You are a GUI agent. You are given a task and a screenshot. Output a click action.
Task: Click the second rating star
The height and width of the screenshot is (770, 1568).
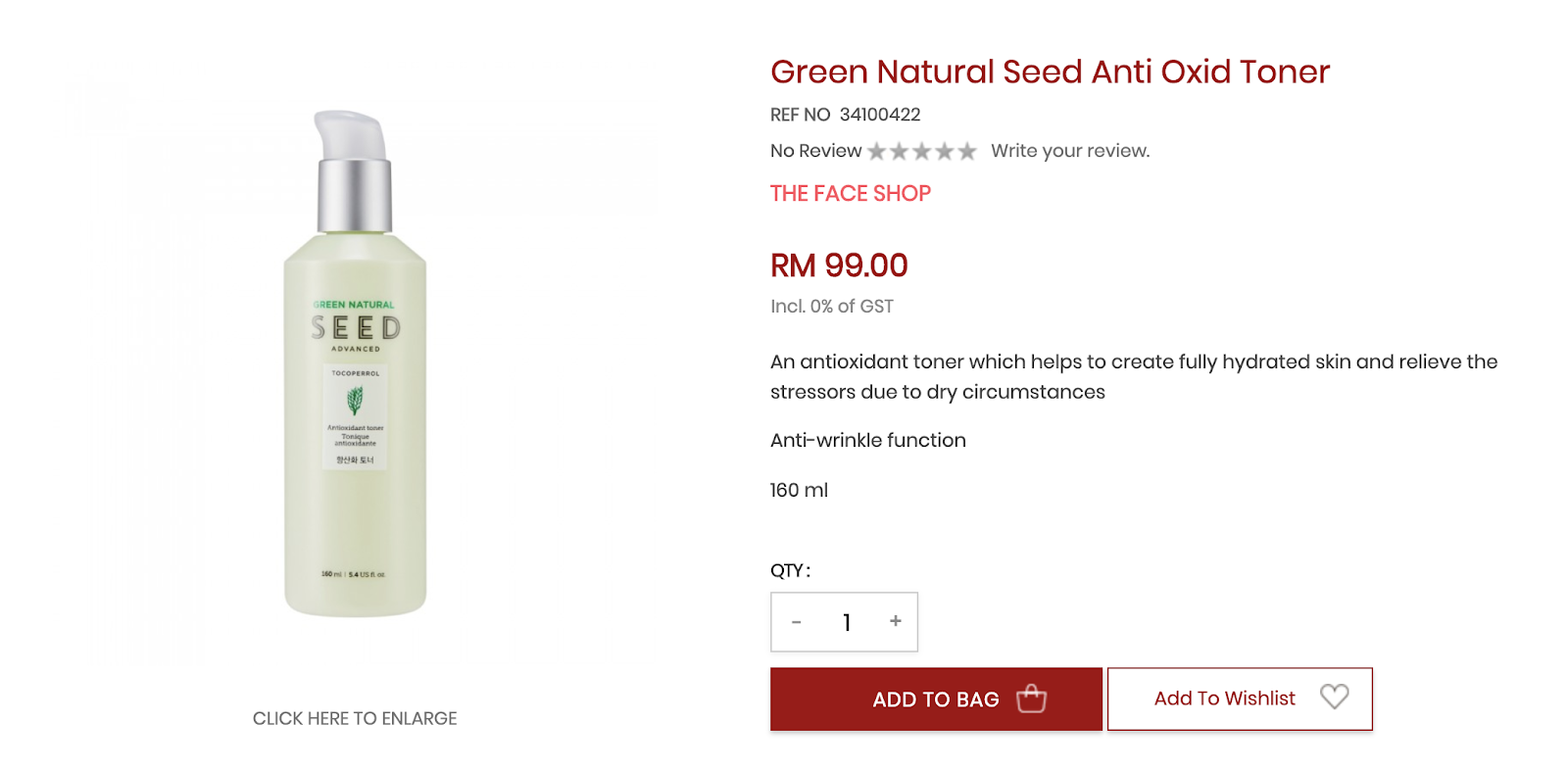point(900,151)
